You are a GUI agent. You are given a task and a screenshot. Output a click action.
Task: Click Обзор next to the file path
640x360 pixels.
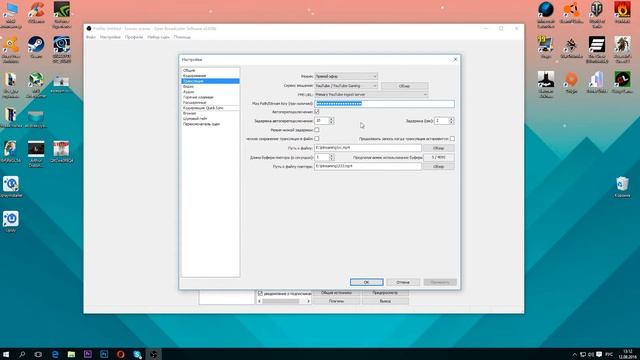[438, 148]
